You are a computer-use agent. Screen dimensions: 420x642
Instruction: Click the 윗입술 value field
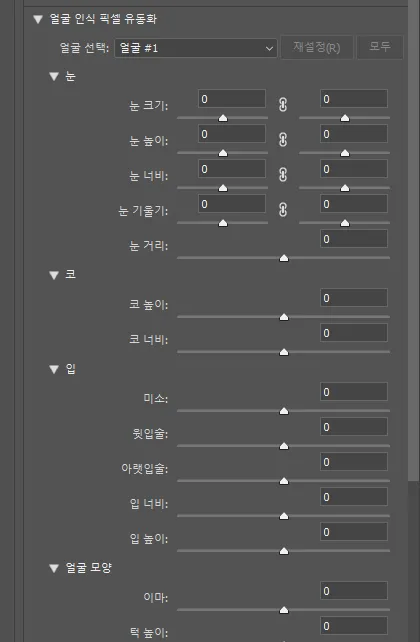tap(354, 427)
